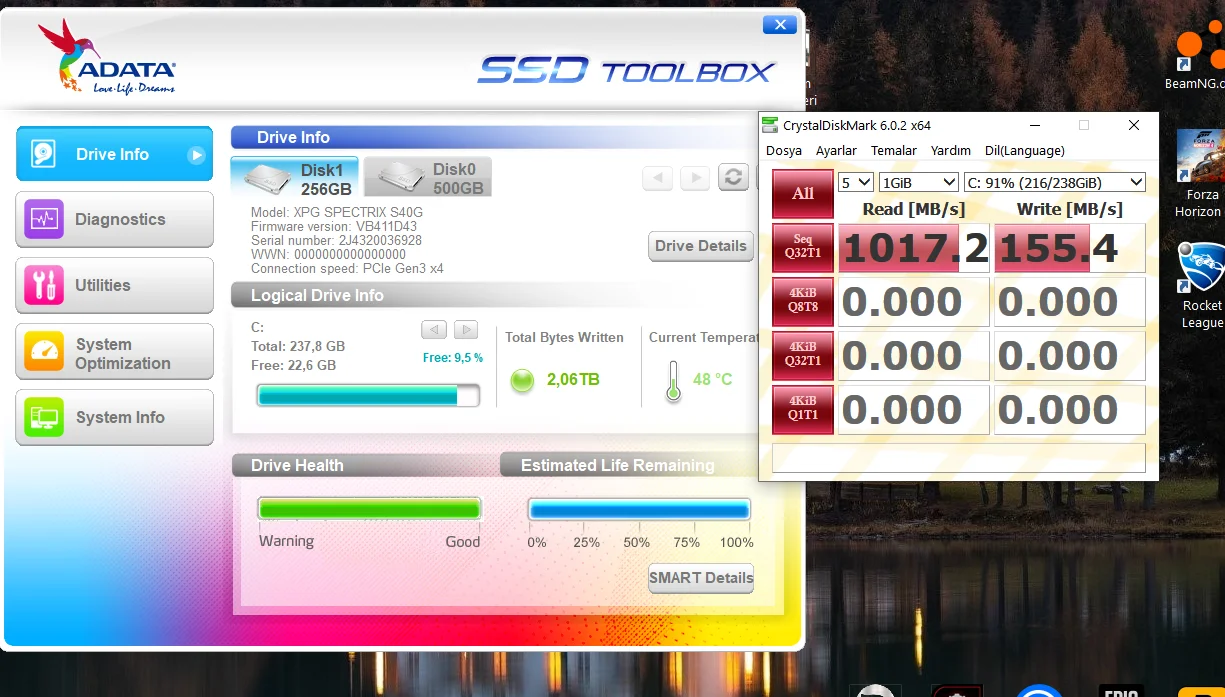Click the Free: 9,5 % label
The width and height of the screenshot is (1225, 697).
click(453, 357)
